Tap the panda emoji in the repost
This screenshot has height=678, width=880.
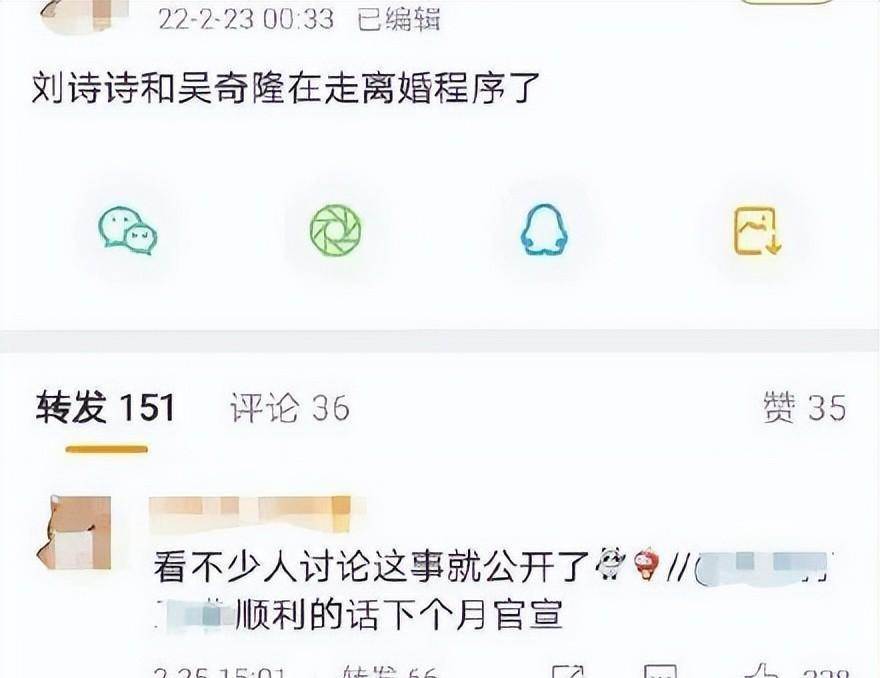click(612, 563)
